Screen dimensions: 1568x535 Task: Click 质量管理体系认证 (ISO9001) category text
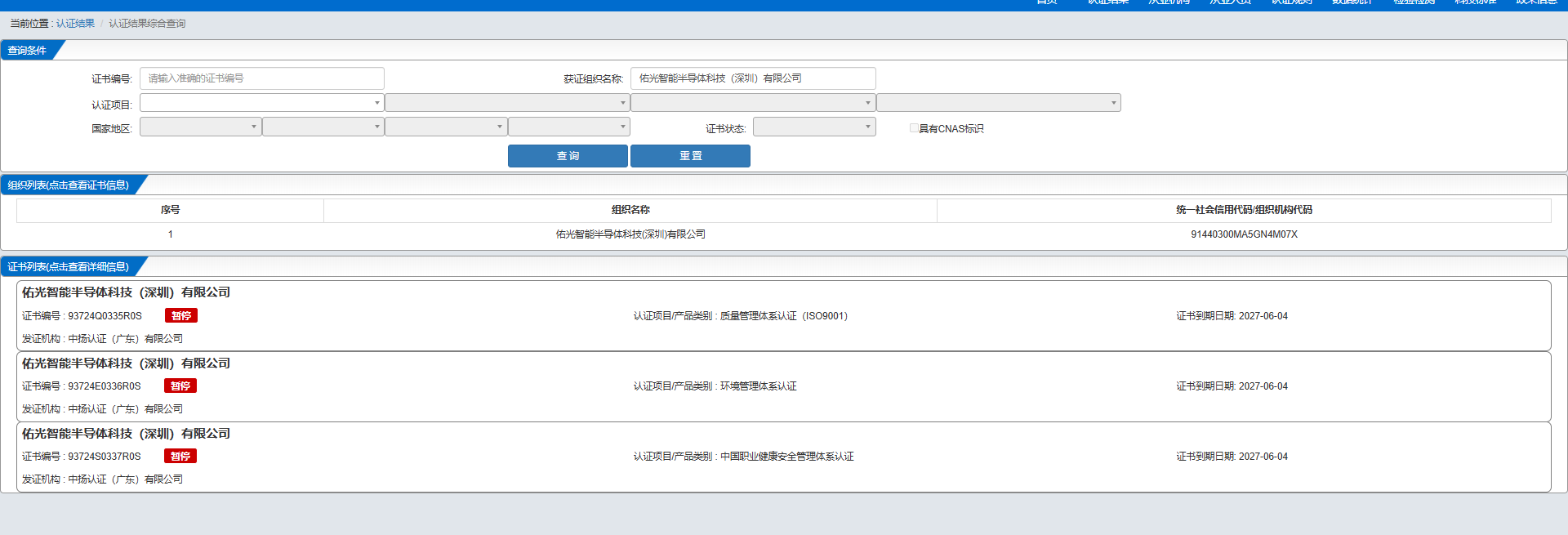[x=784, y=316]
